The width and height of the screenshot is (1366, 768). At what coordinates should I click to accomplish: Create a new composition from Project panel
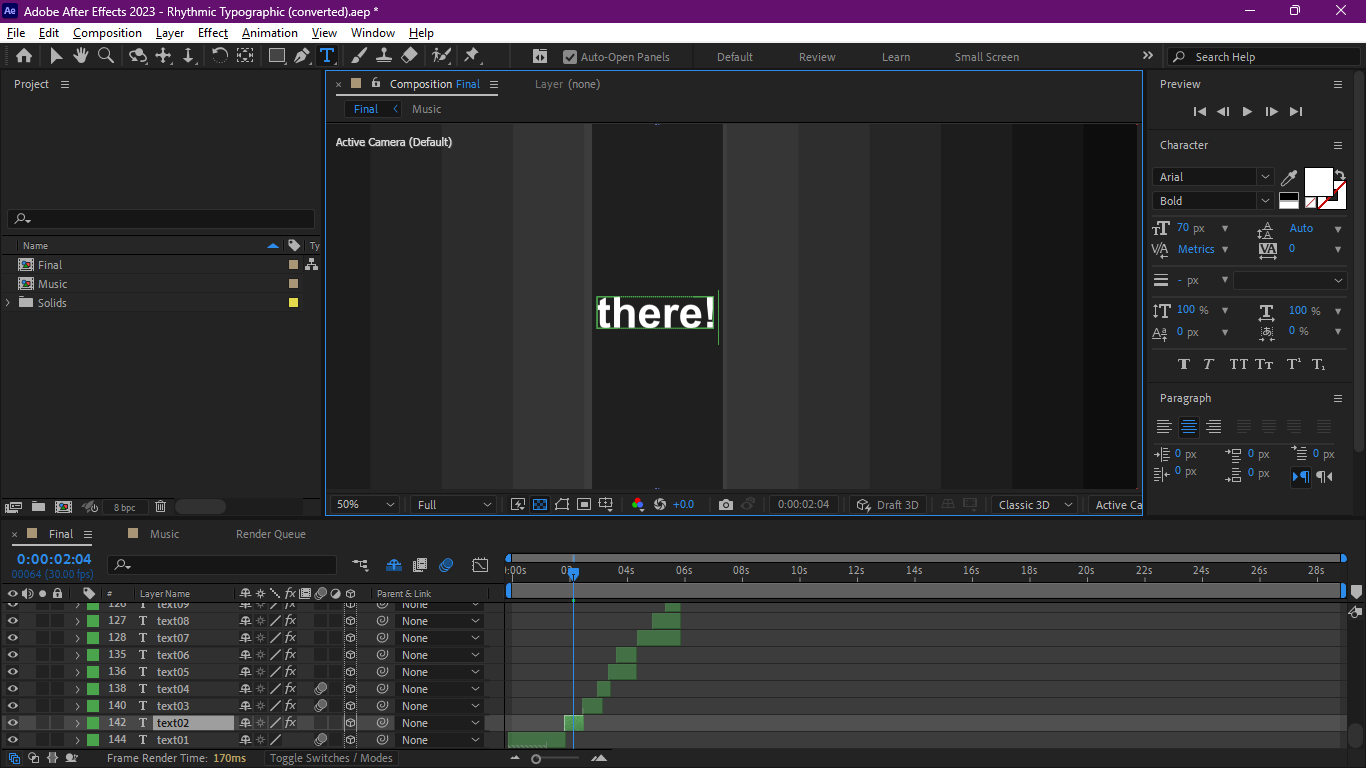tap(63, 507)
